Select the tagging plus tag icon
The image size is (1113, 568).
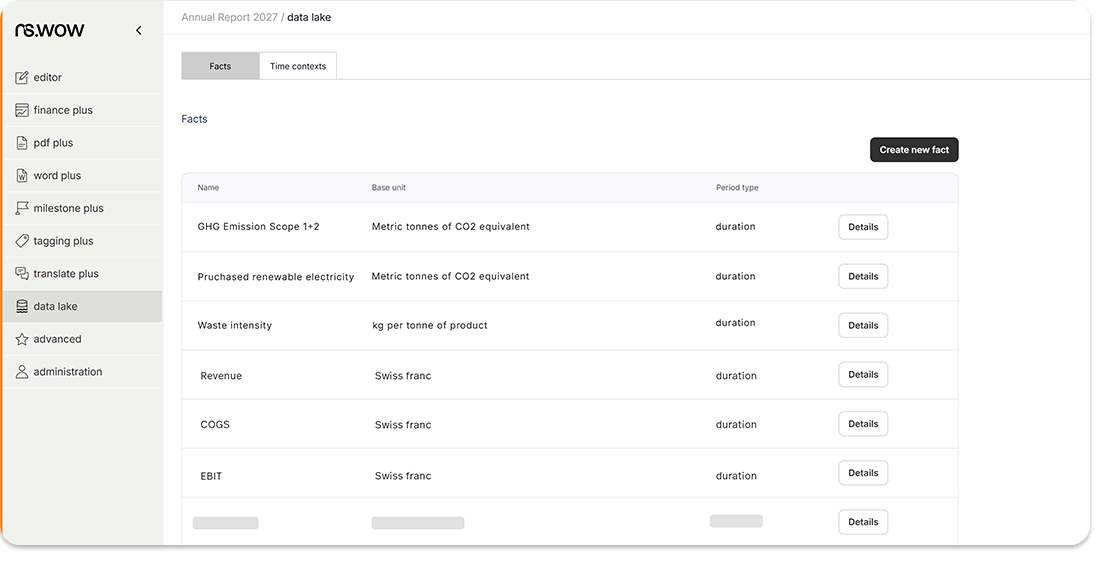pos(22,241)
